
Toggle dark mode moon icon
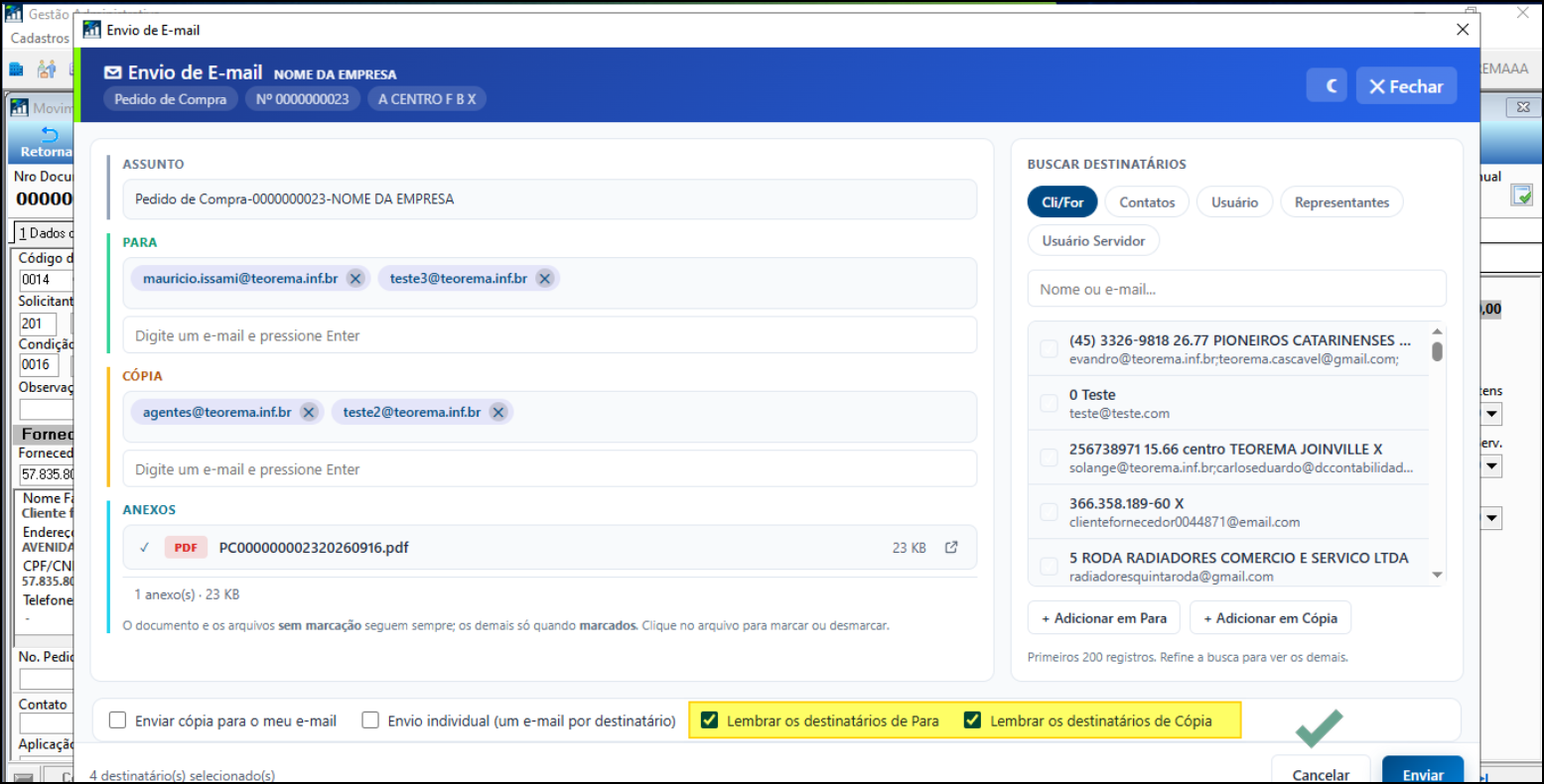(1327, 86)
